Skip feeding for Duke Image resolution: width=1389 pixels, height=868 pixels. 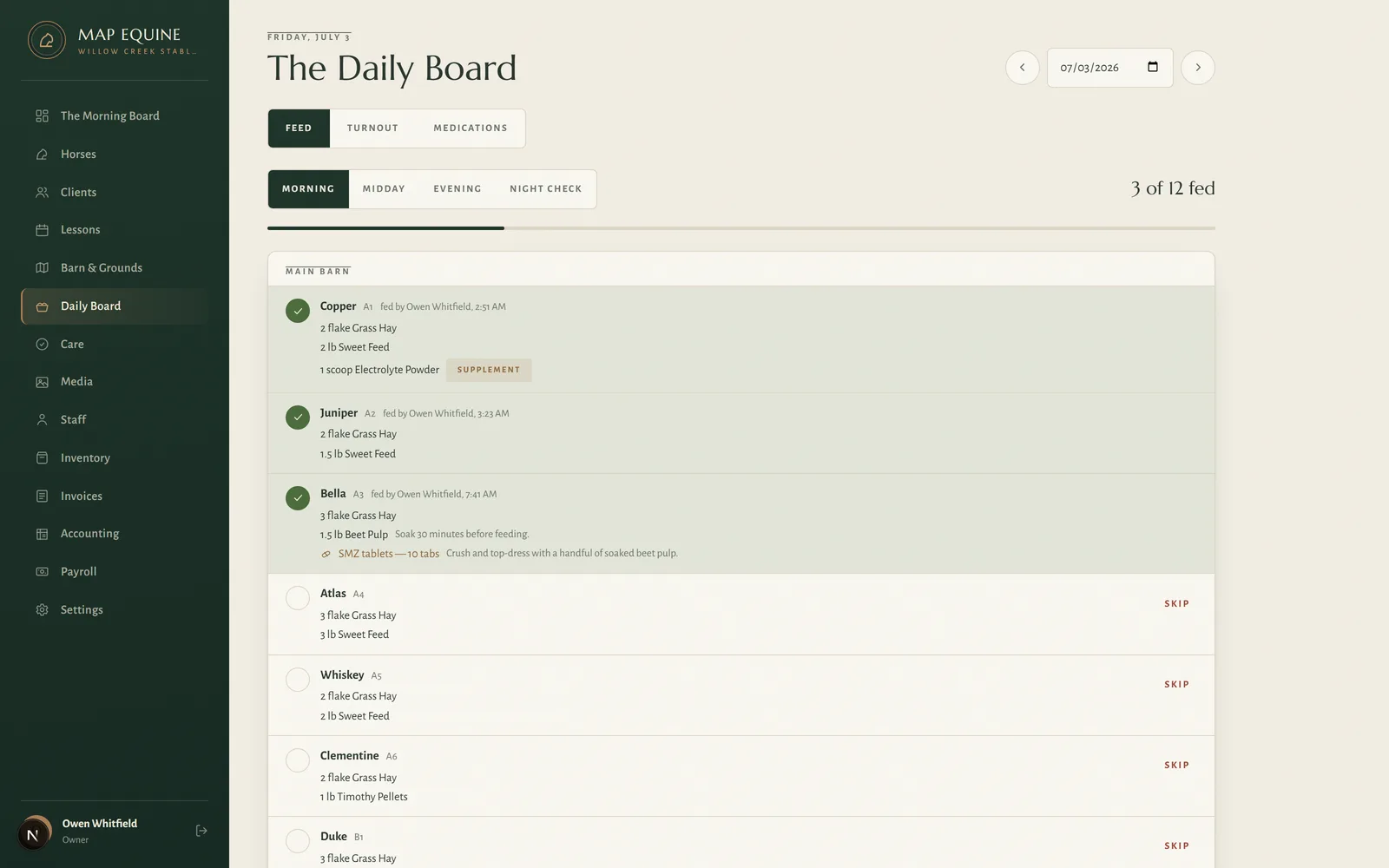[1176, 845]
